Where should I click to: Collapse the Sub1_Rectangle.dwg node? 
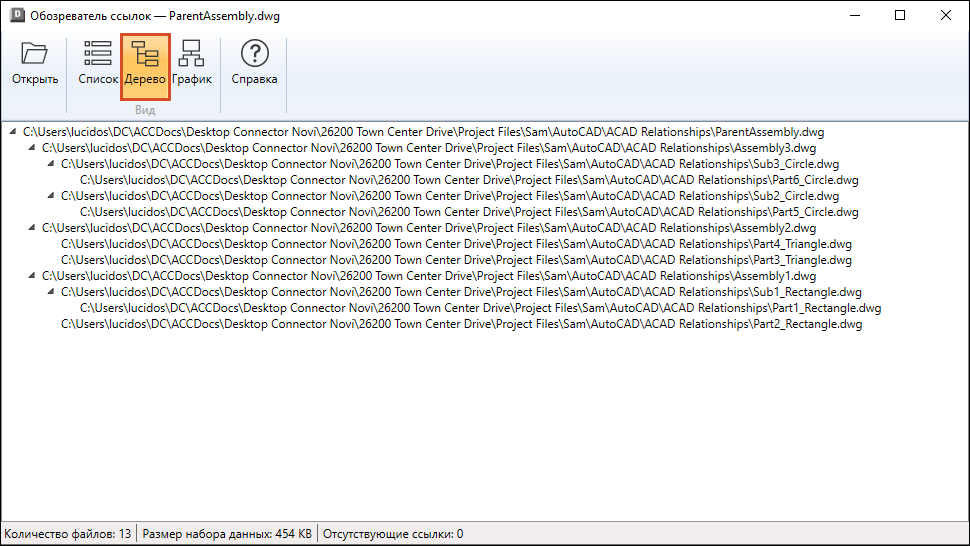[x=51, y=291]
